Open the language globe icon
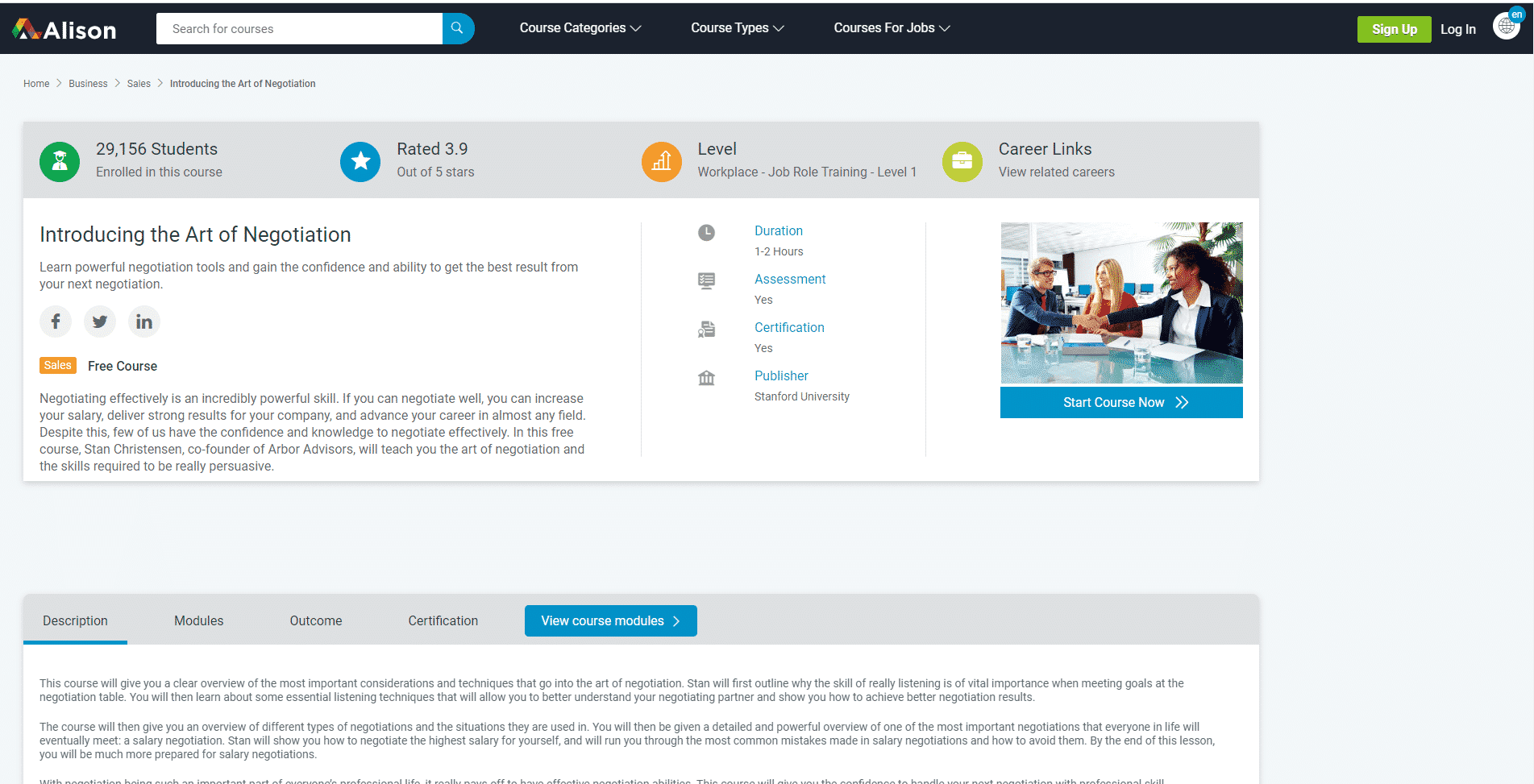Viewport: 1534px width, 784px height. pyautogui.click(x=1506, y=26)
